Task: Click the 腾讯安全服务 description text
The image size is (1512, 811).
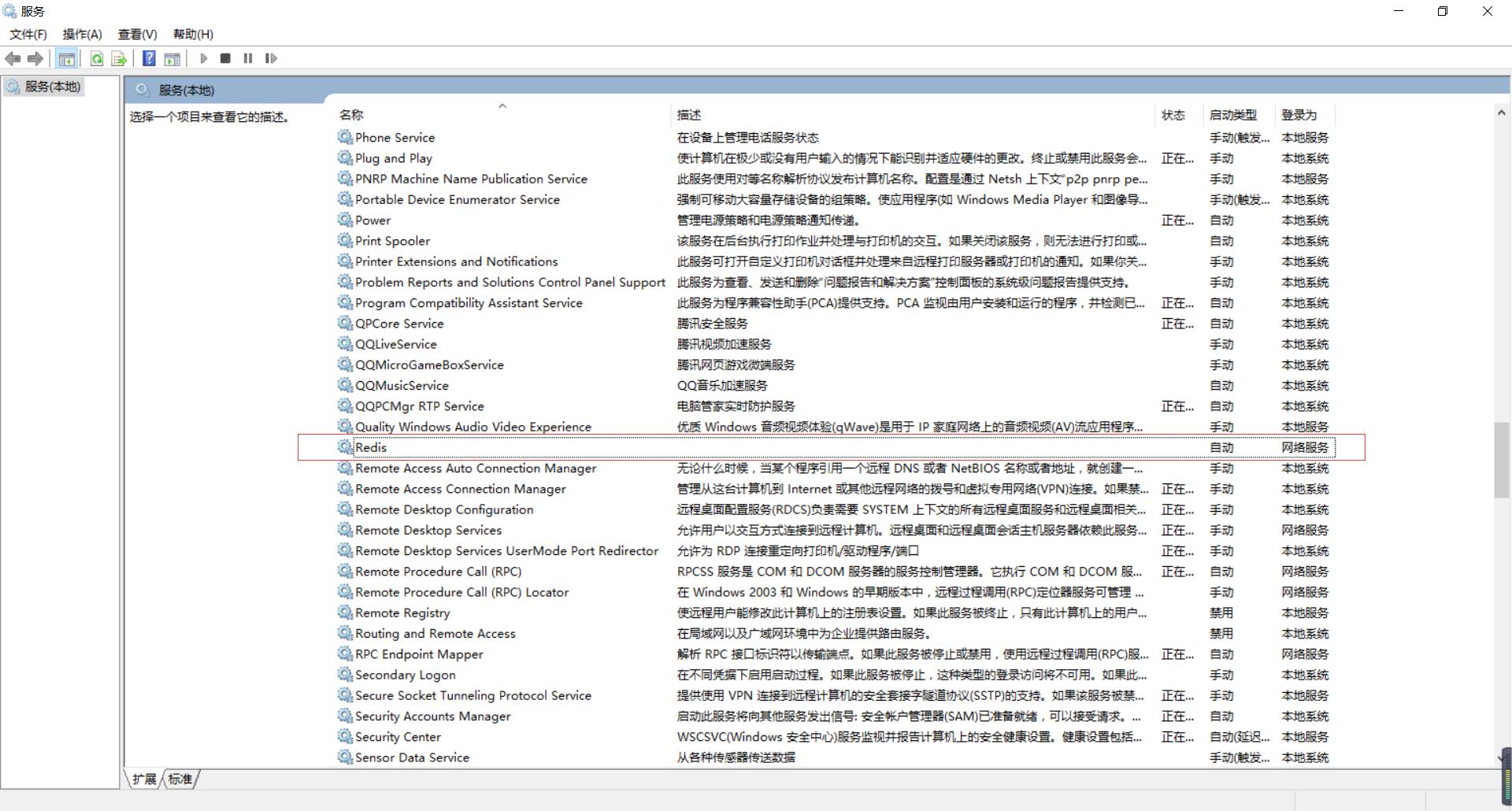Action: click(712, 324)
